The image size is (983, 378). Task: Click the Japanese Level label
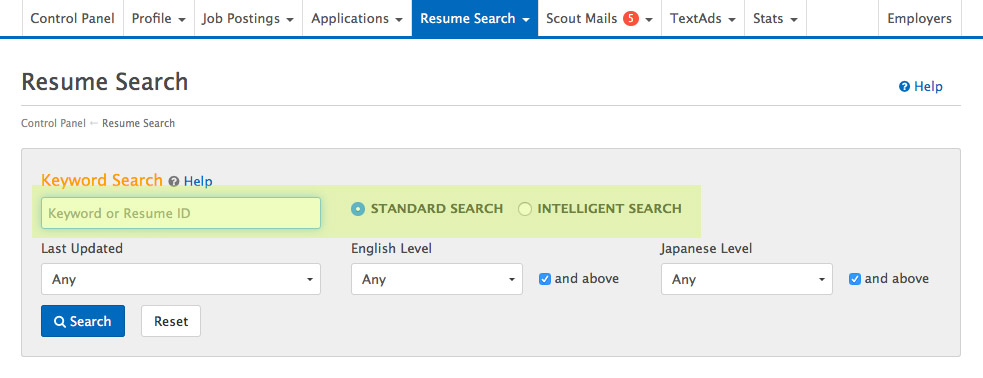(706, 248)
